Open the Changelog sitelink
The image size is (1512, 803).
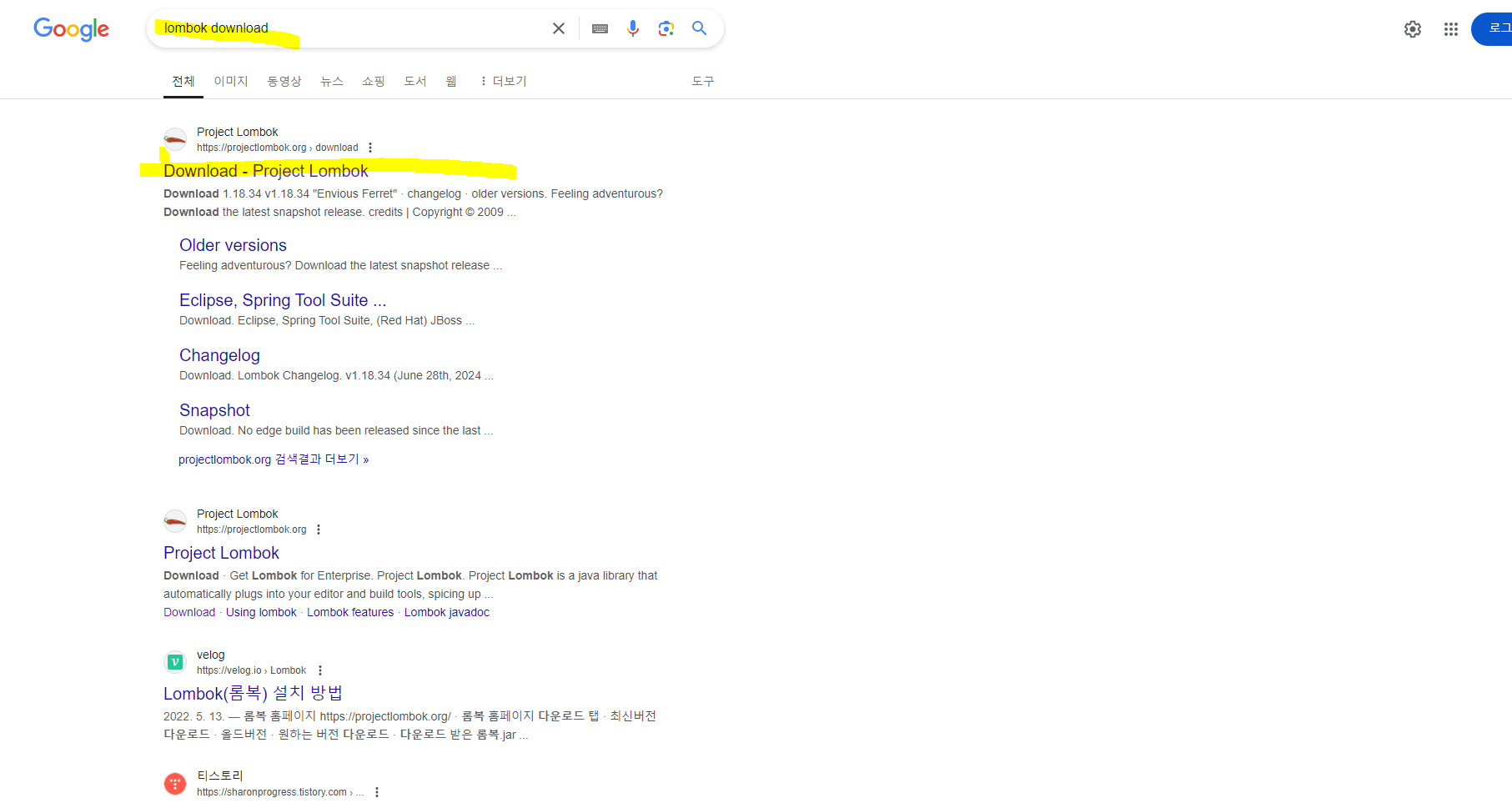click(x=219, y=355)
